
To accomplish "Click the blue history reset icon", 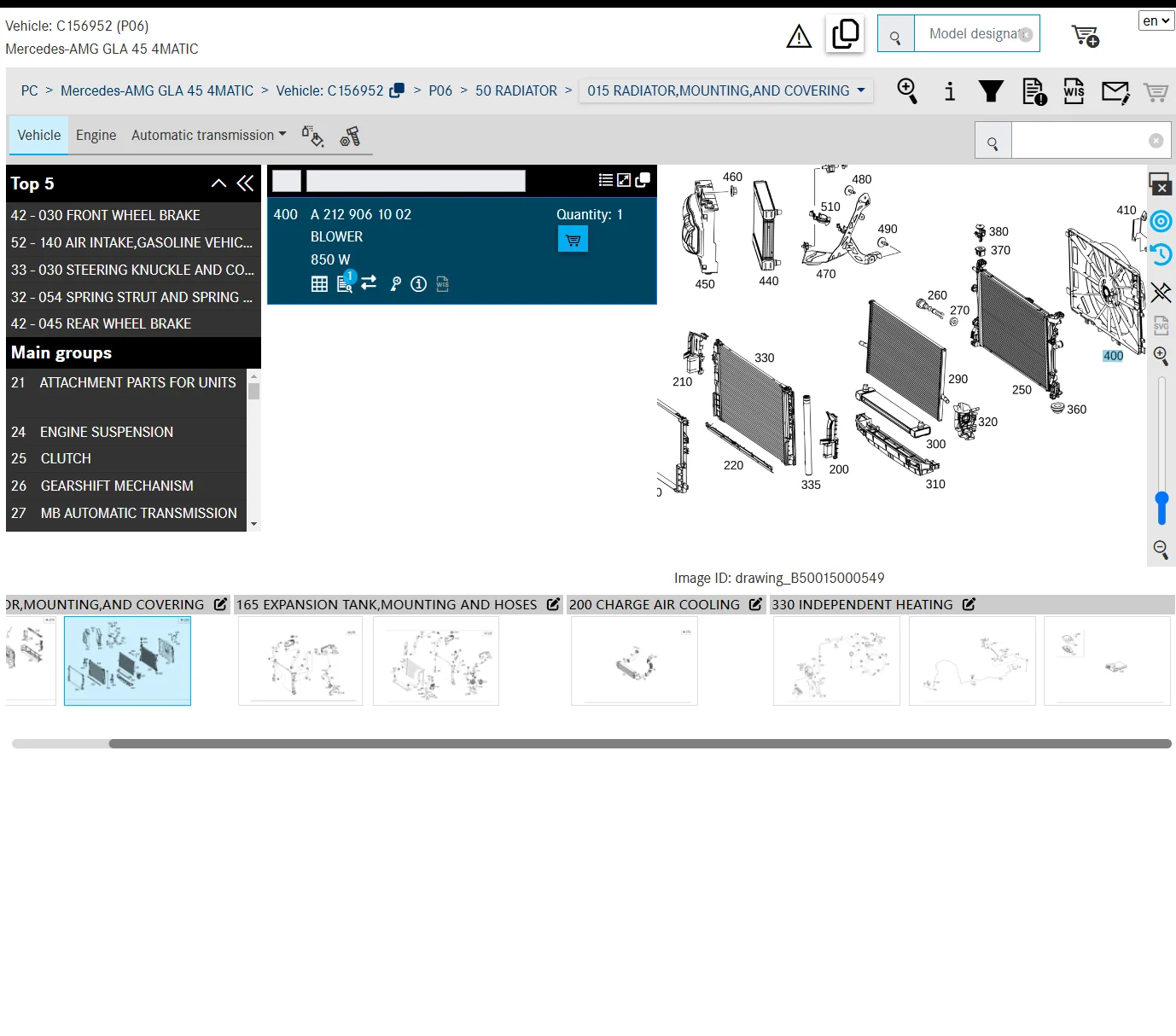I will coord(1161,254).
